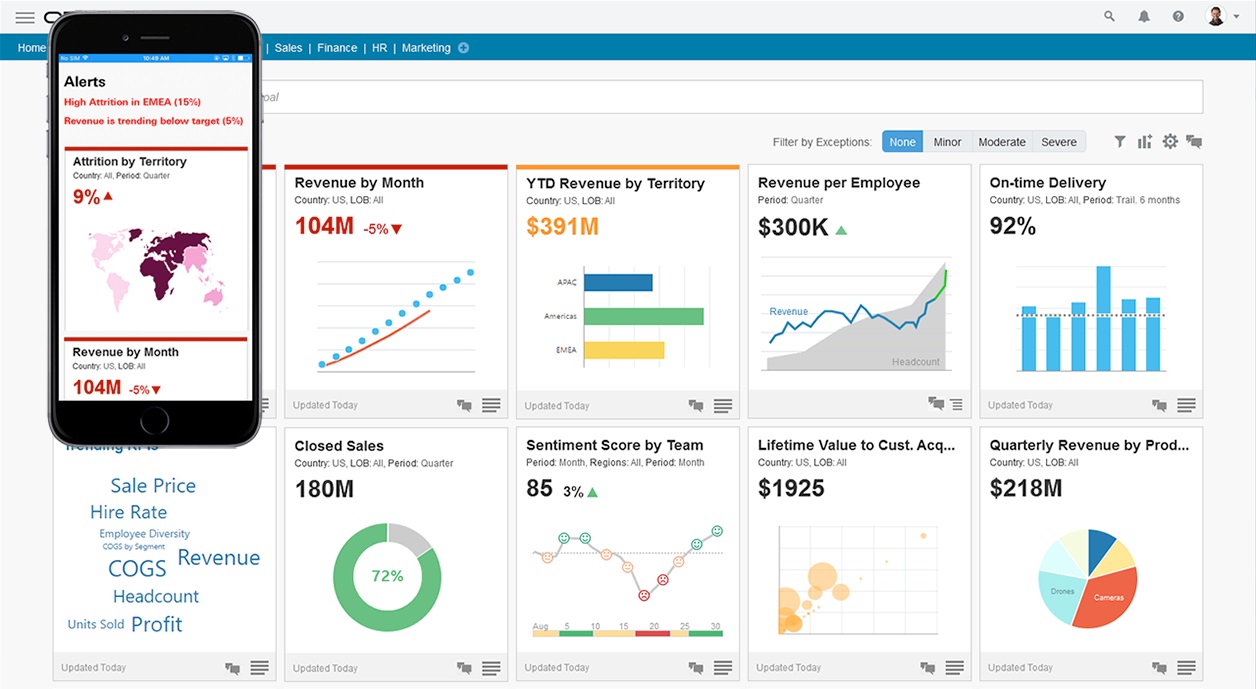1256x689 pixels.
Task: Click the search magnifier icon
Action: 1109,16
